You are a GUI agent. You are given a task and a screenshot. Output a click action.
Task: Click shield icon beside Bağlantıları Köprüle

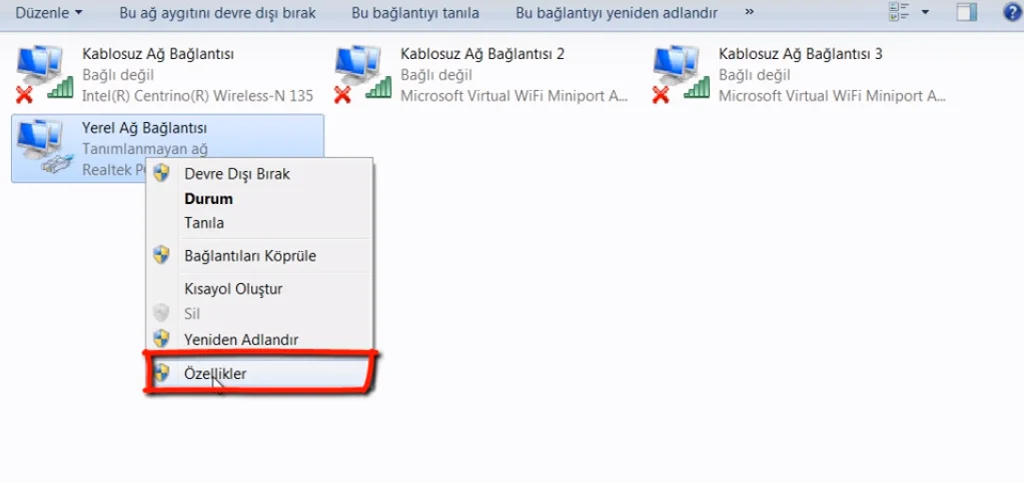[x=161, y=255]
